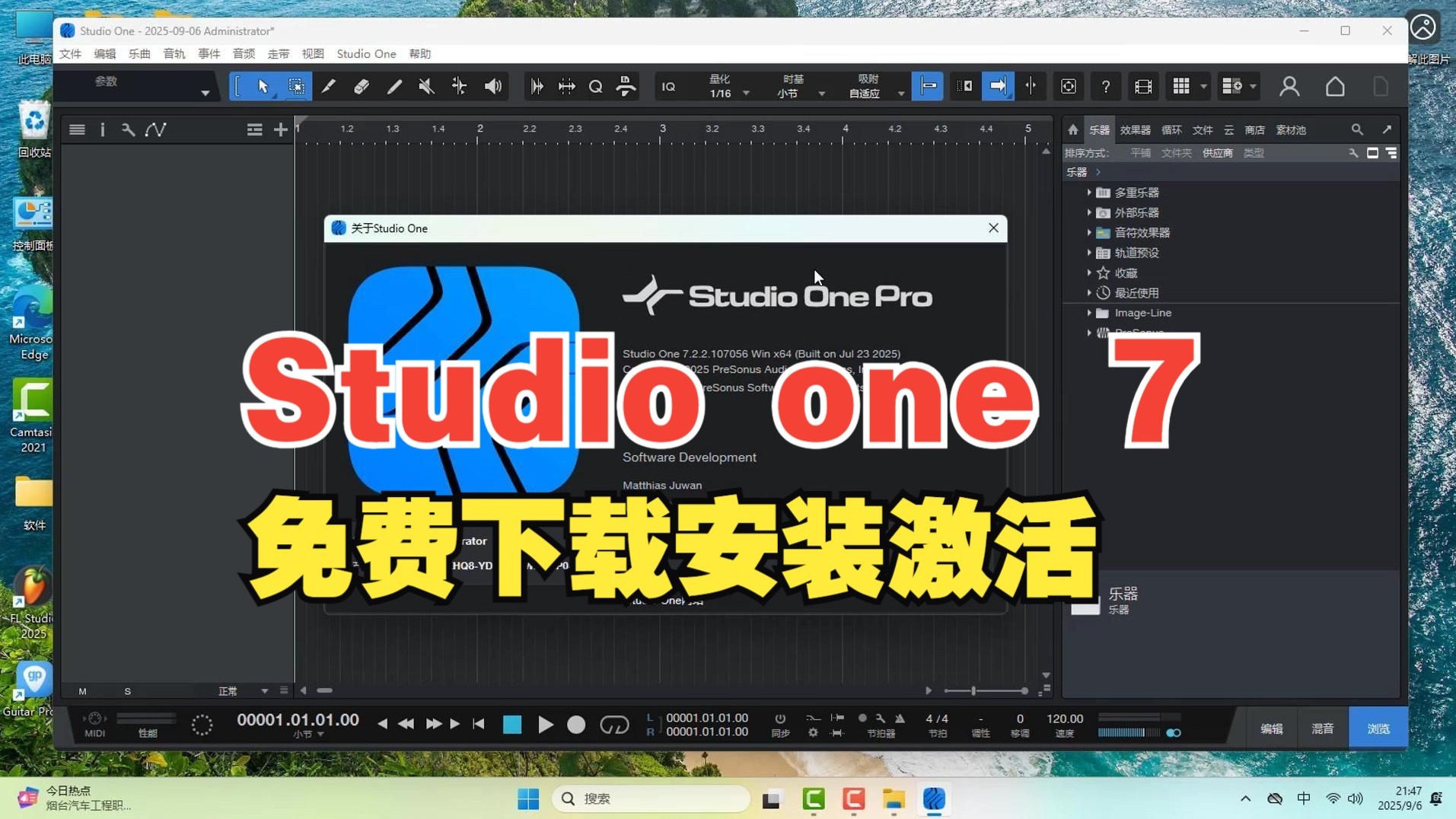Detach the browser panel arrow icon

[1388, 129]
